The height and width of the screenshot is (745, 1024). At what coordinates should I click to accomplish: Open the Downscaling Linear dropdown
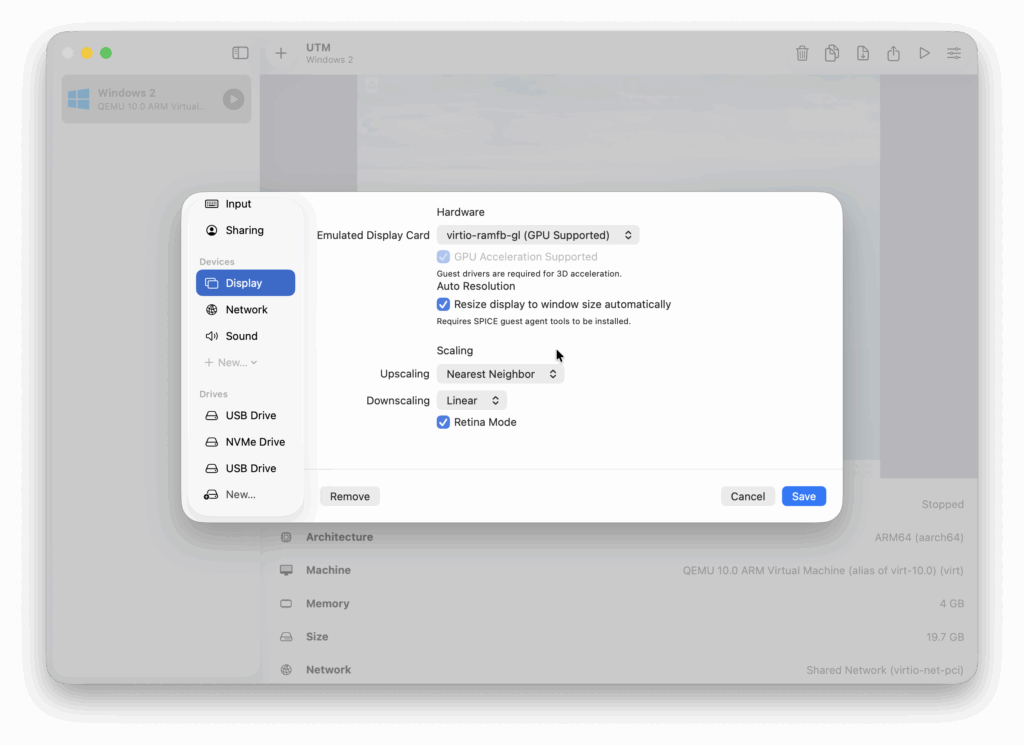(x=472, y=400)
